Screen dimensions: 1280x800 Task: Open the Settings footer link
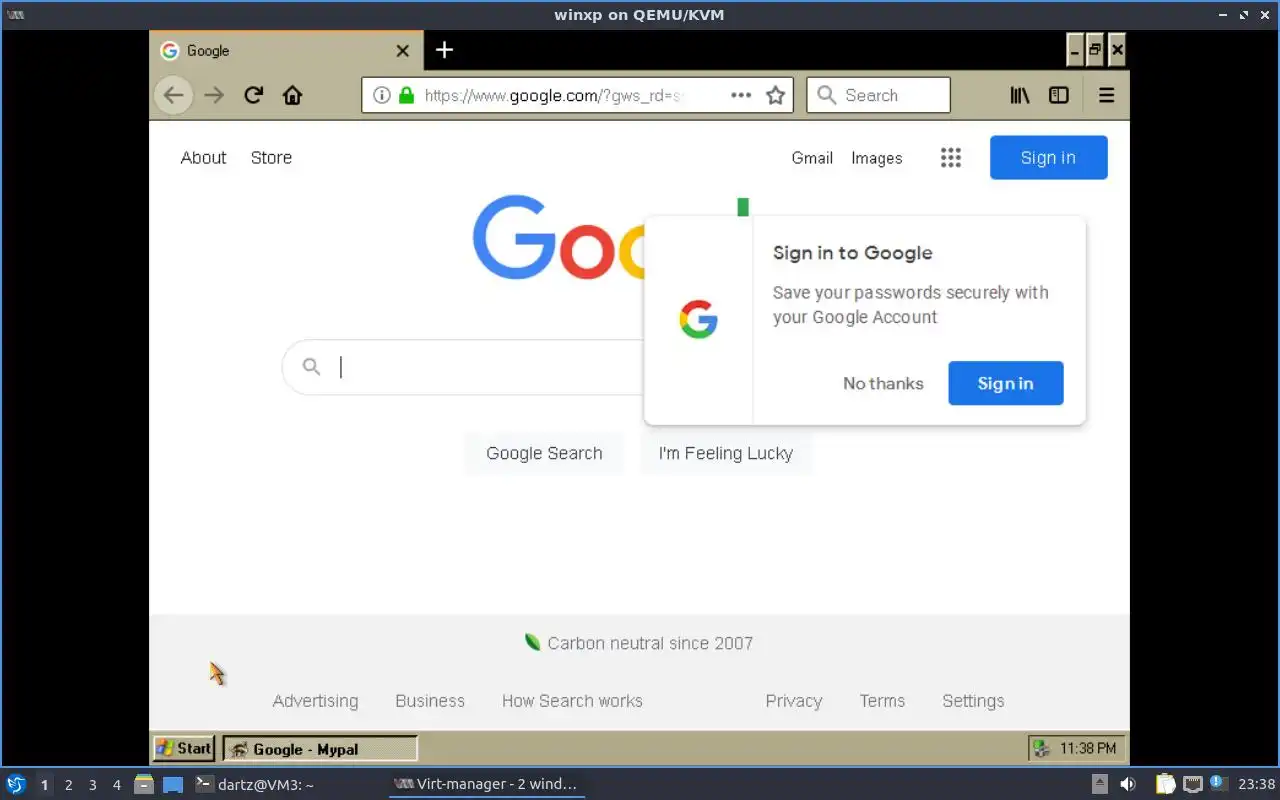click(973, 701)
